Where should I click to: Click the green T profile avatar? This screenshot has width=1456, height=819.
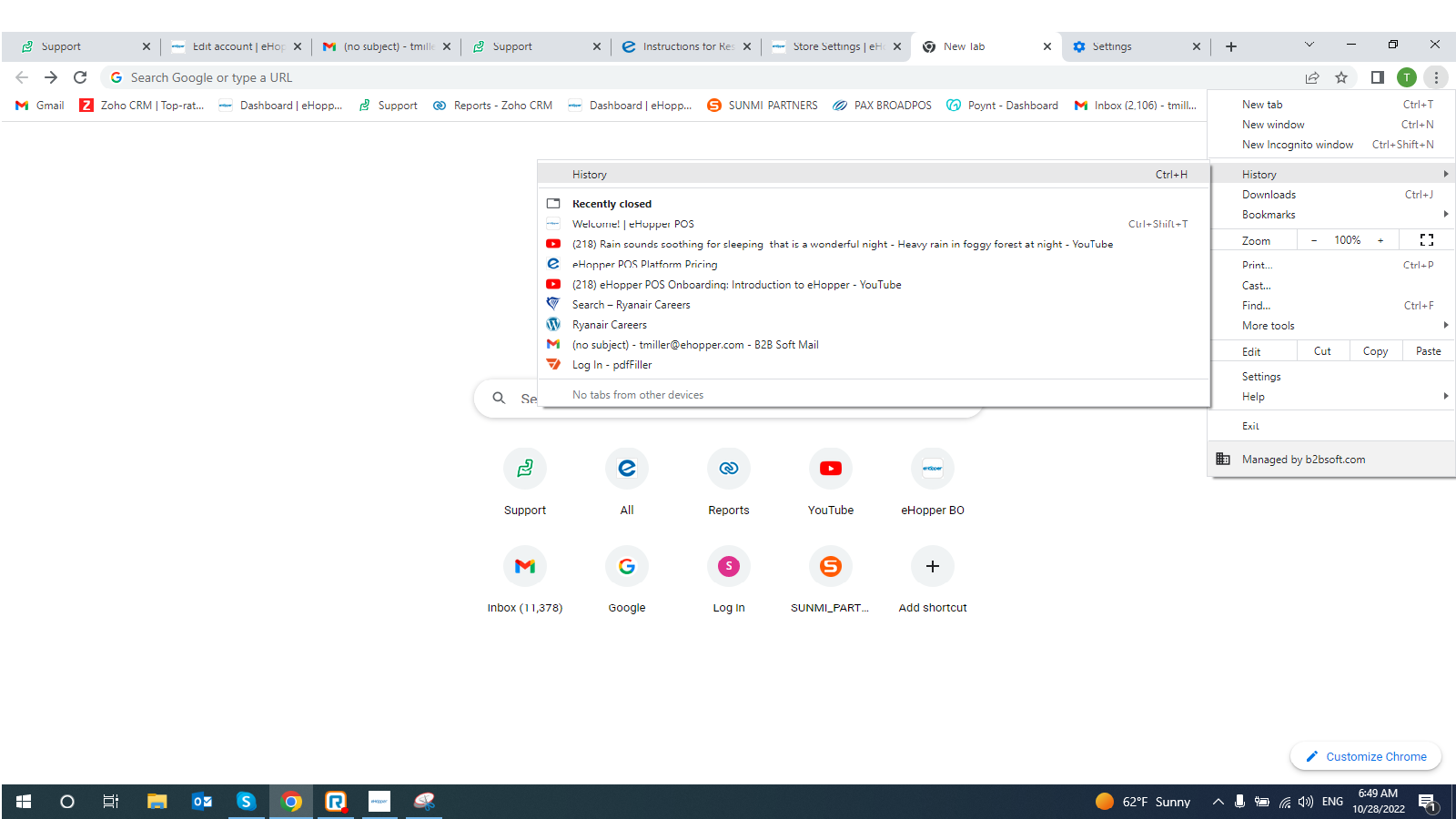(1407, 77)
